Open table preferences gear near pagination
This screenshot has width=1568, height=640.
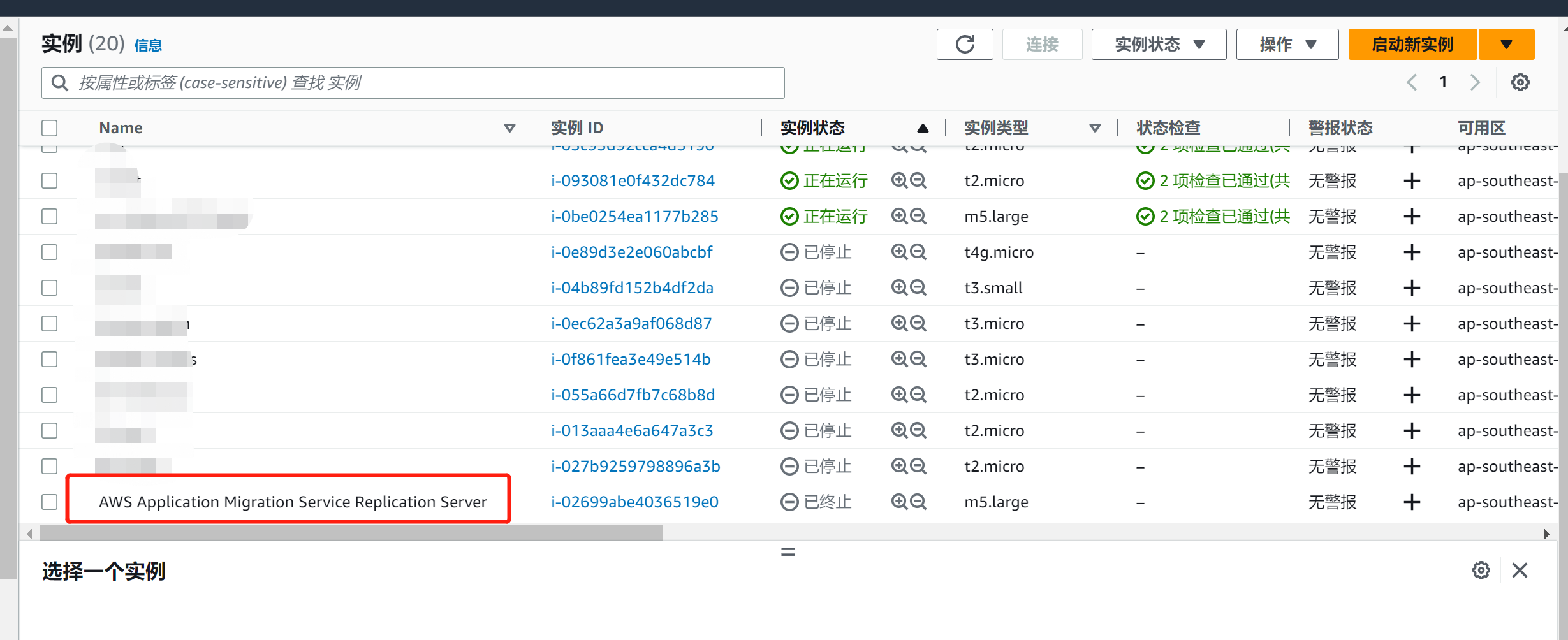coord(1520,82)
